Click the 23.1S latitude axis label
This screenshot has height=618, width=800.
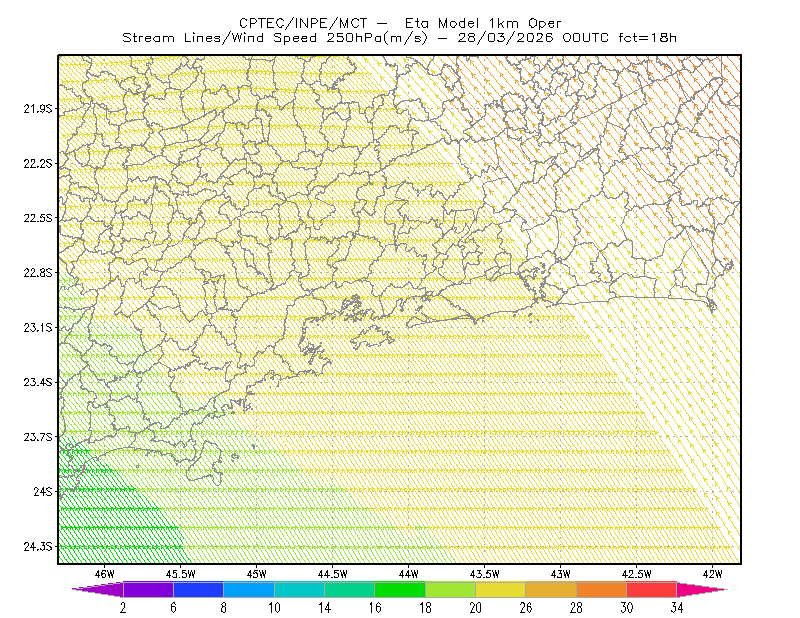[38, 327]
